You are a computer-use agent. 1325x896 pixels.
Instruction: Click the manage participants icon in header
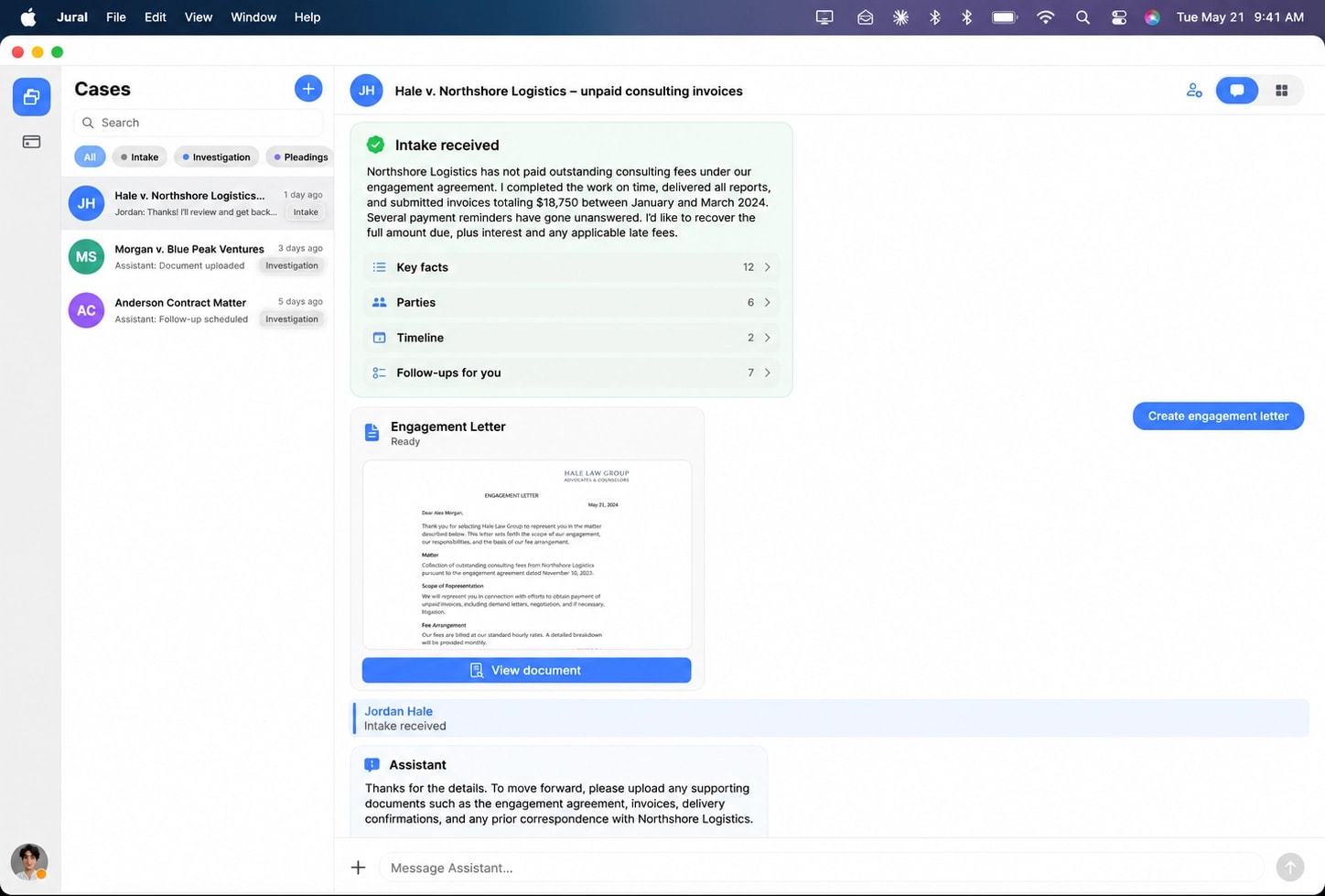[x=1194, y=91]
